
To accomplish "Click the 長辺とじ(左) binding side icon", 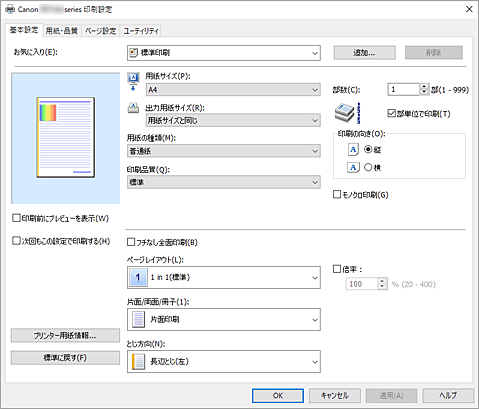I will [x=138, y=361].
